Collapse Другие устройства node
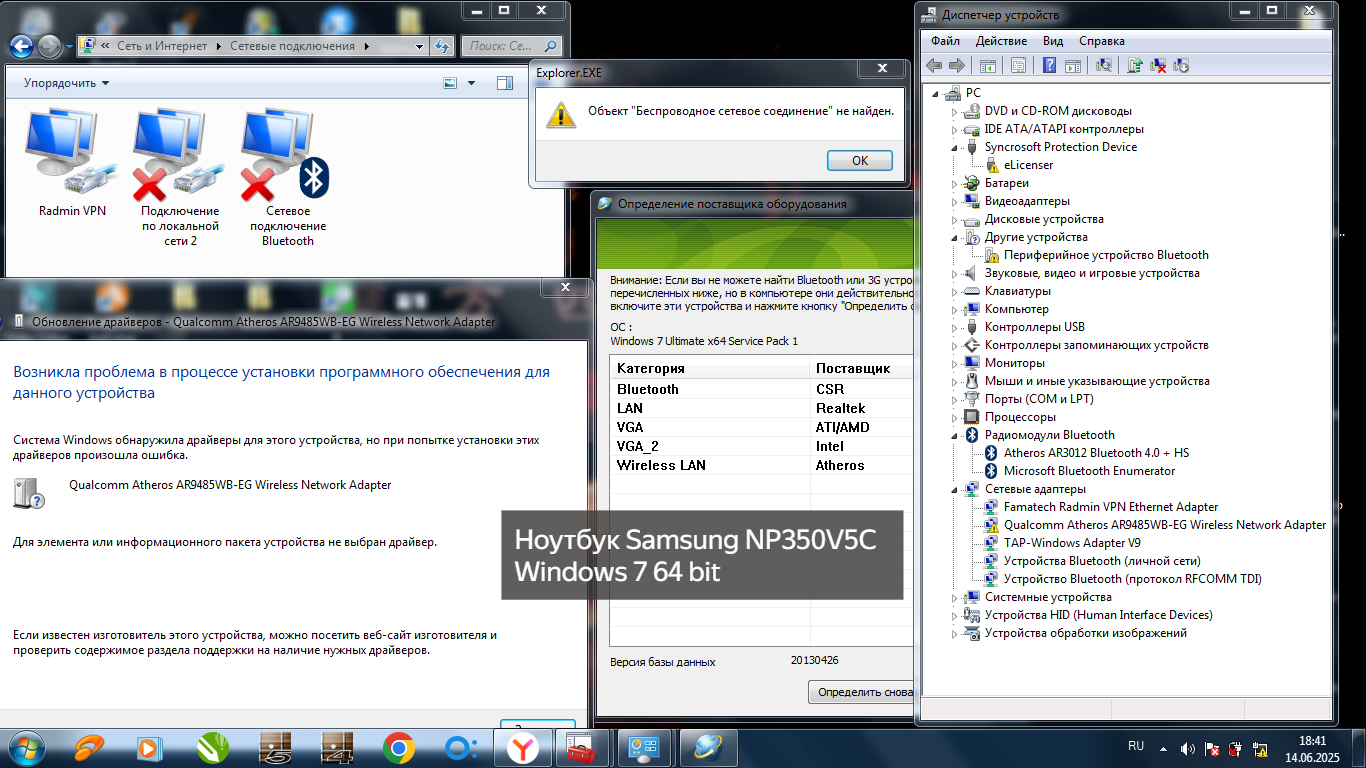Screen dimensions: 1366x768 [954, 237]
